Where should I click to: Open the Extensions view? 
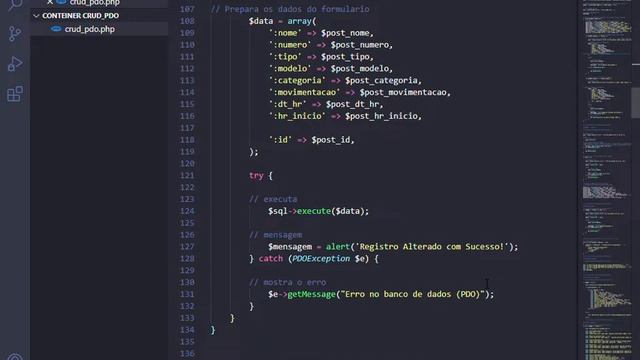click(x=15, y=94)
